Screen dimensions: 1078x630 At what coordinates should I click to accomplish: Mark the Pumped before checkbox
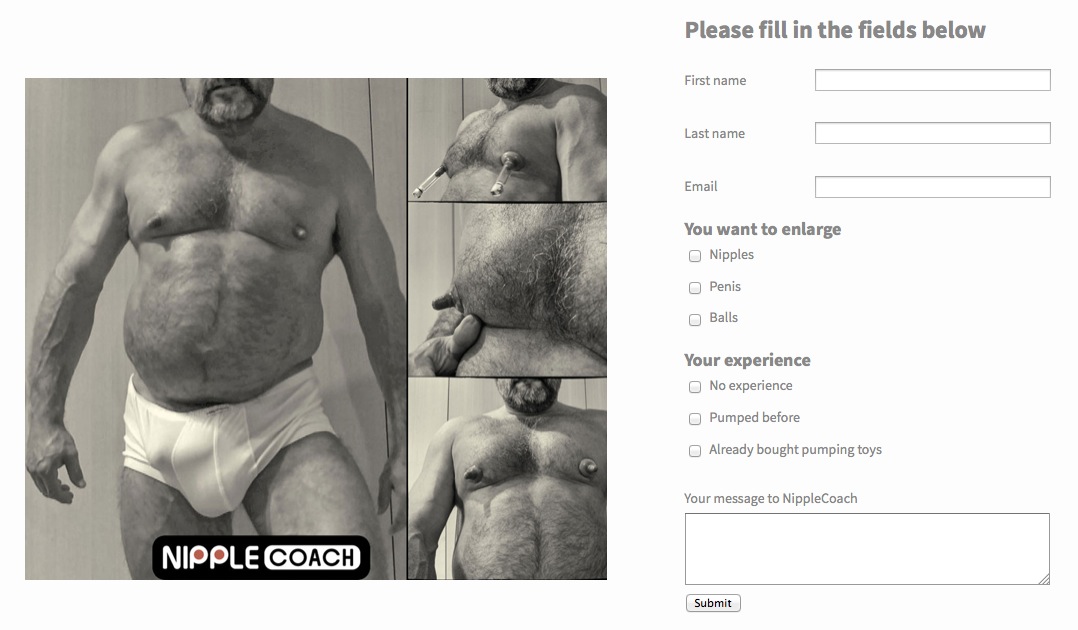(694, 418)
